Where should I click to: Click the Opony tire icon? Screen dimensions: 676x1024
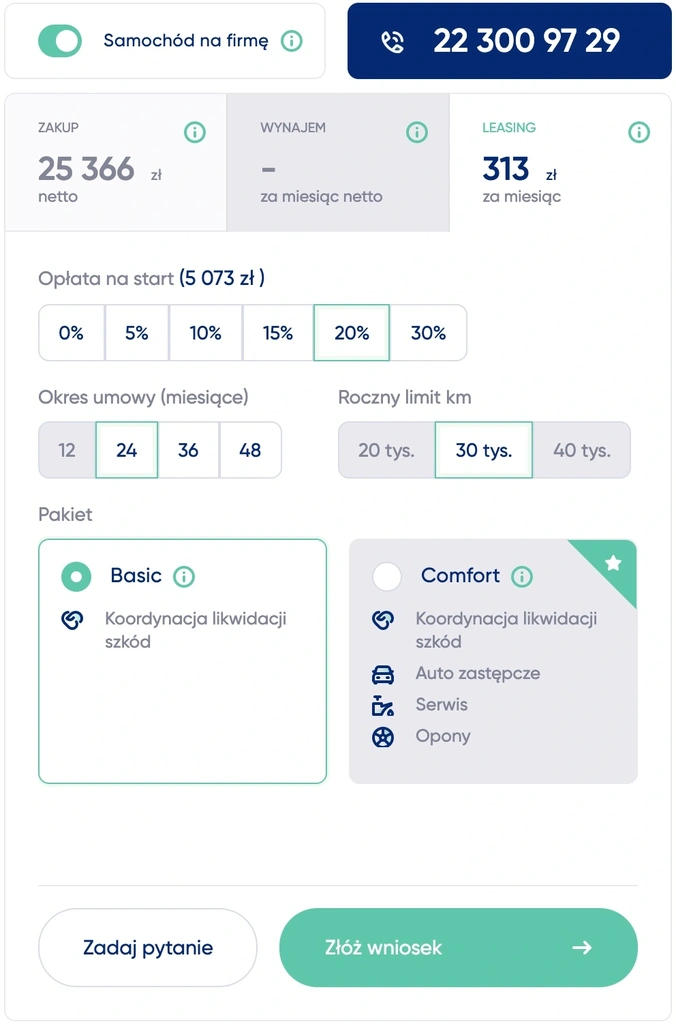383,737
